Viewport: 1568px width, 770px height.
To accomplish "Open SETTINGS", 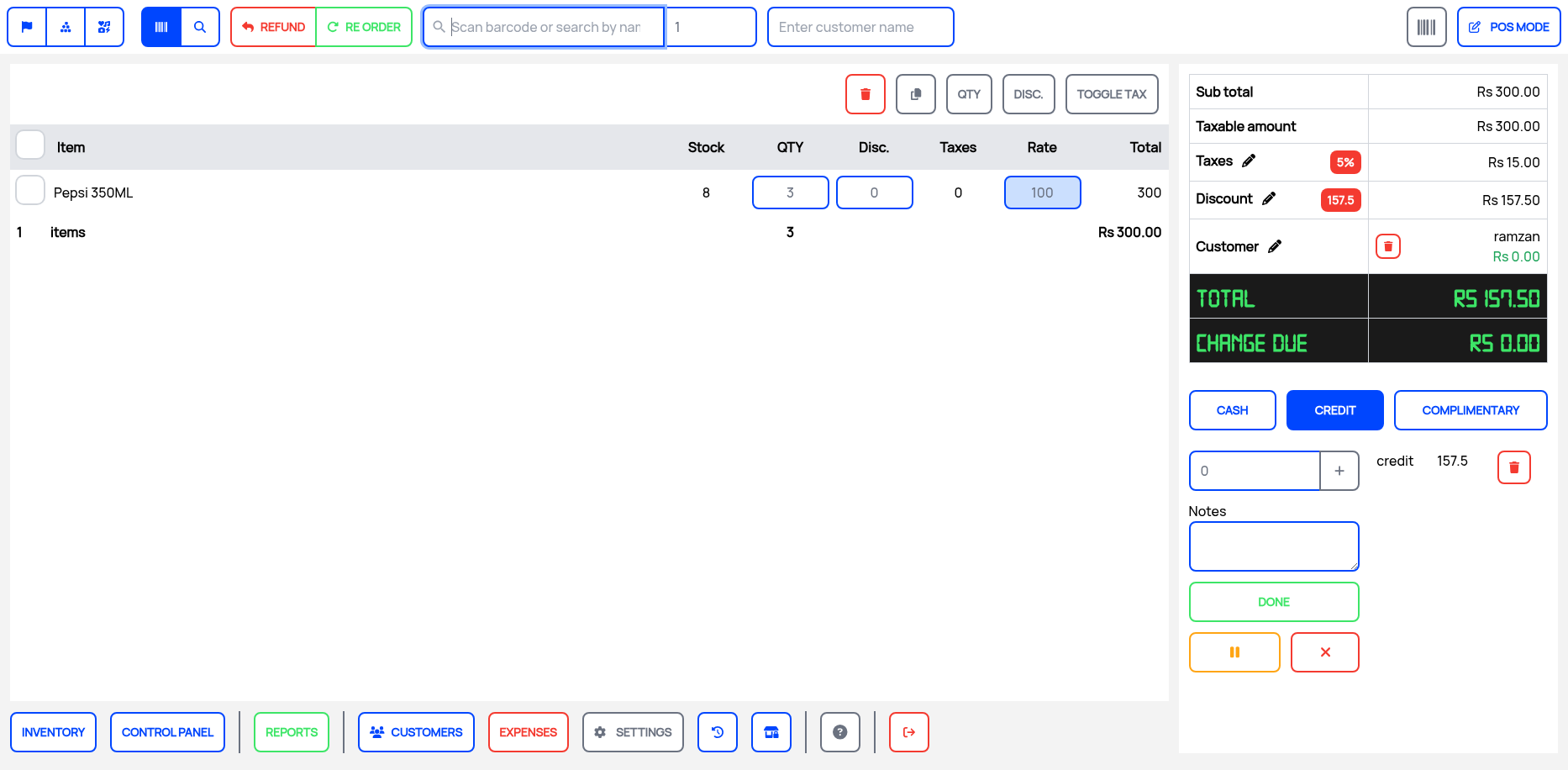I will click(x=633, y=732).
